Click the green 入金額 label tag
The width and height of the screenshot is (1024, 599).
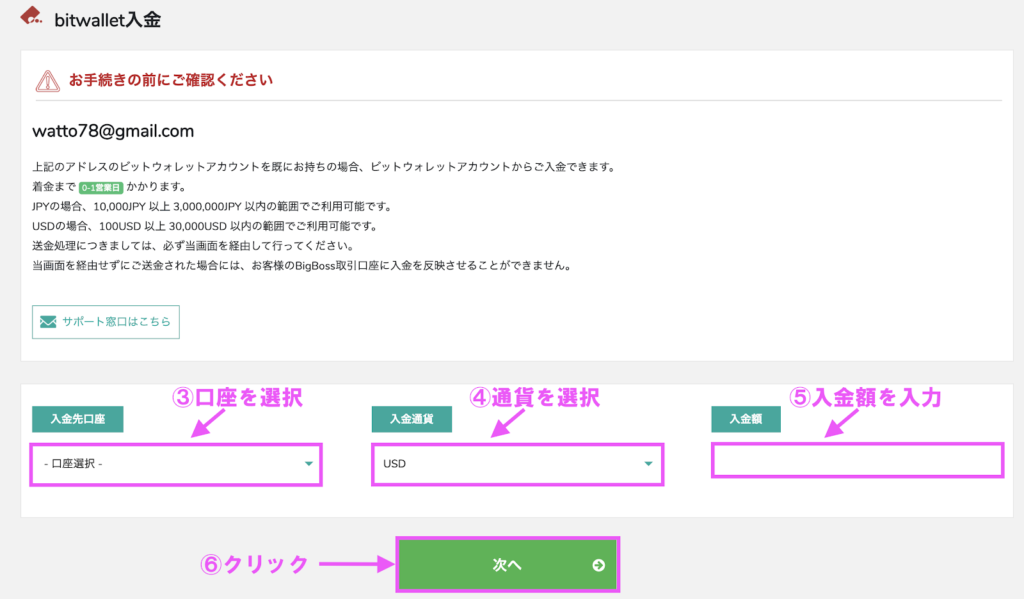(746, 419)
